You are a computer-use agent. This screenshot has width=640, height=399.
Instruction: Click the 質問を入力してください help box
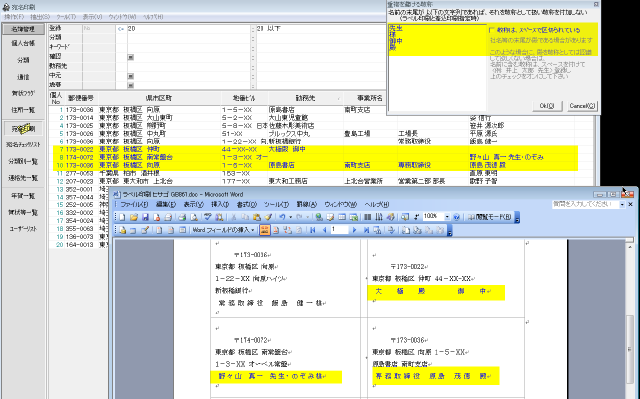pyautogui.click(x=586, y=204)
